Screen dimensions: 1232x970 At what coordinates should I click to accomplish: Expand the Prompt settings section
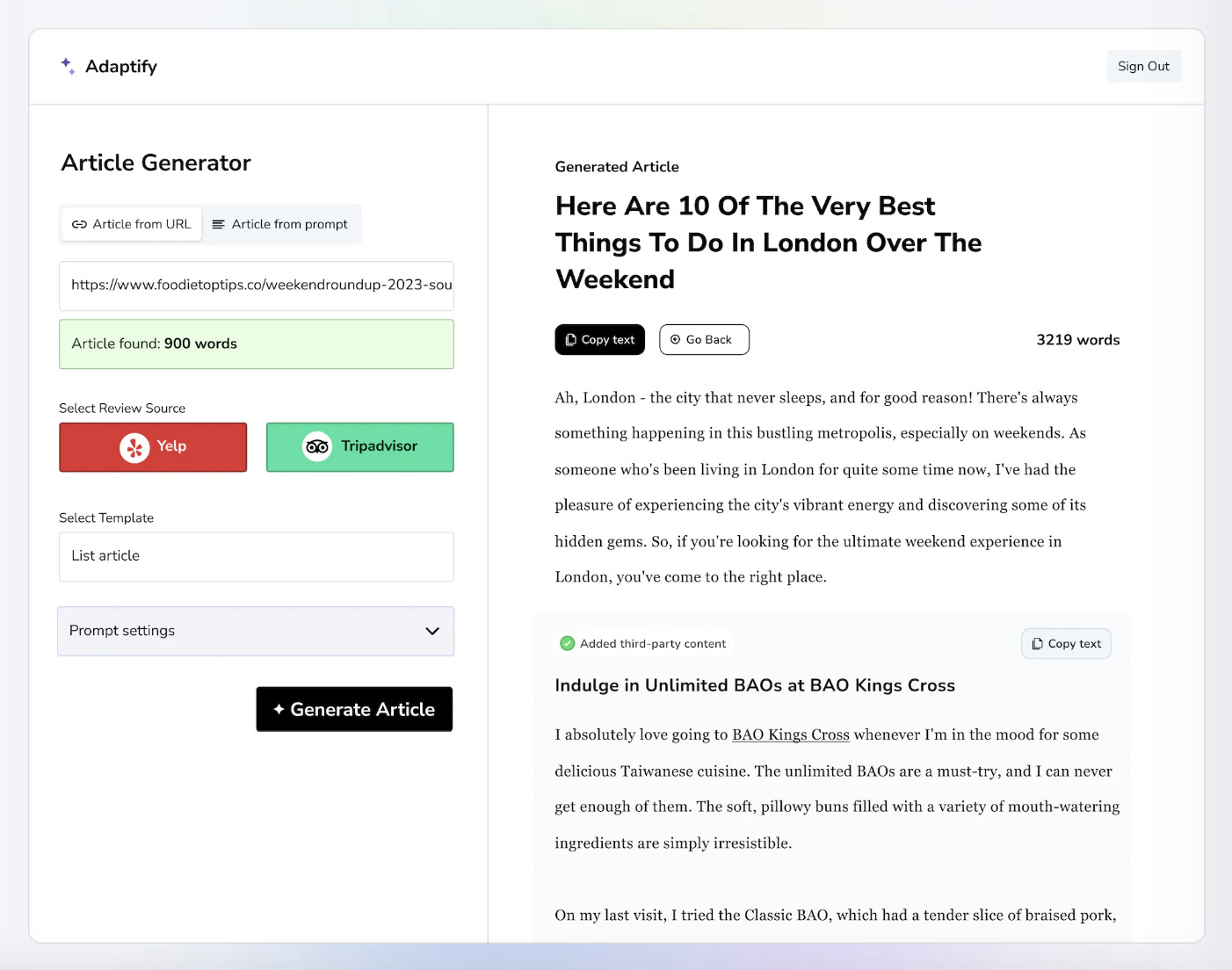(x=255, y=631)
